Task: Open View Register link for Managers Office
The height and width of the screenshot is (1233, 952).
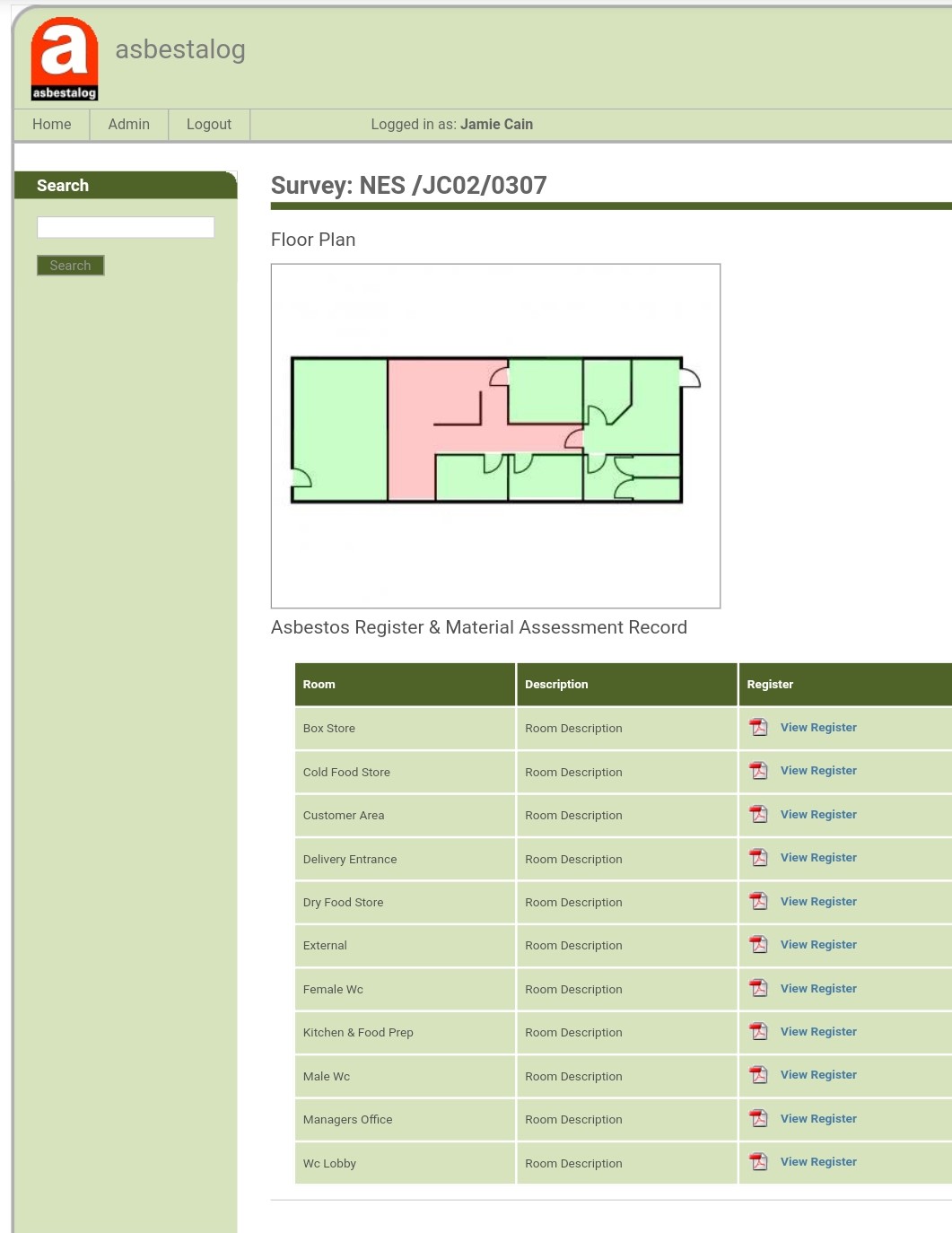Action: (x=818, y=1119)
